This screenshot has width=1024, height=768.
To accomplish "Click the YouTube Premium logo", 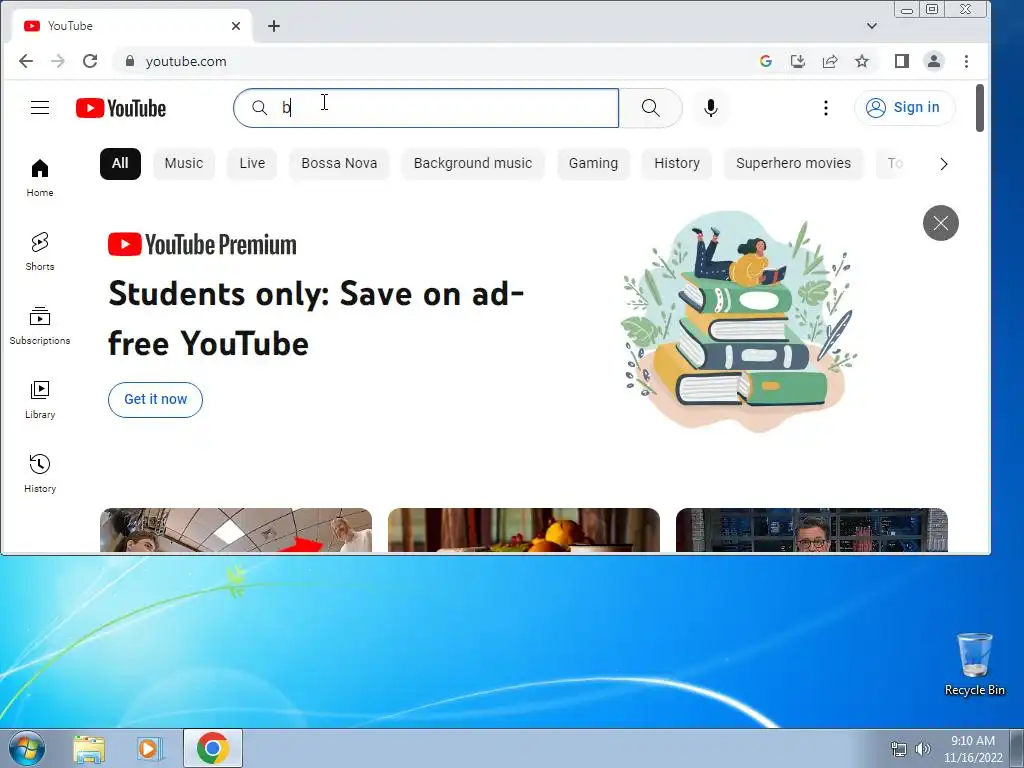I will (202, 245).
